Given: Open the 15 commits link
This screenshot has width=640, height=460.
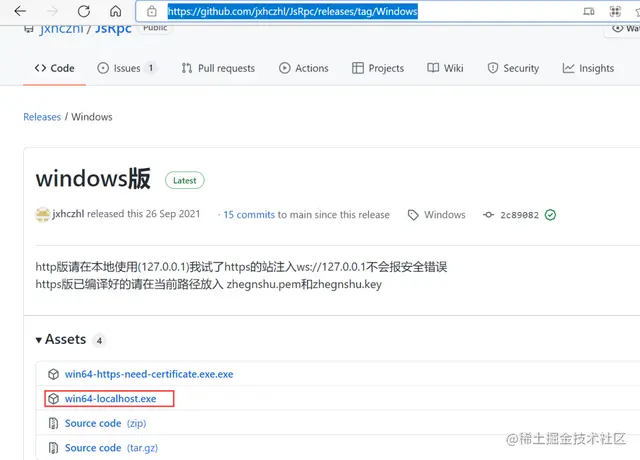Looking at the screenshot, I should (x=249, y=215).
